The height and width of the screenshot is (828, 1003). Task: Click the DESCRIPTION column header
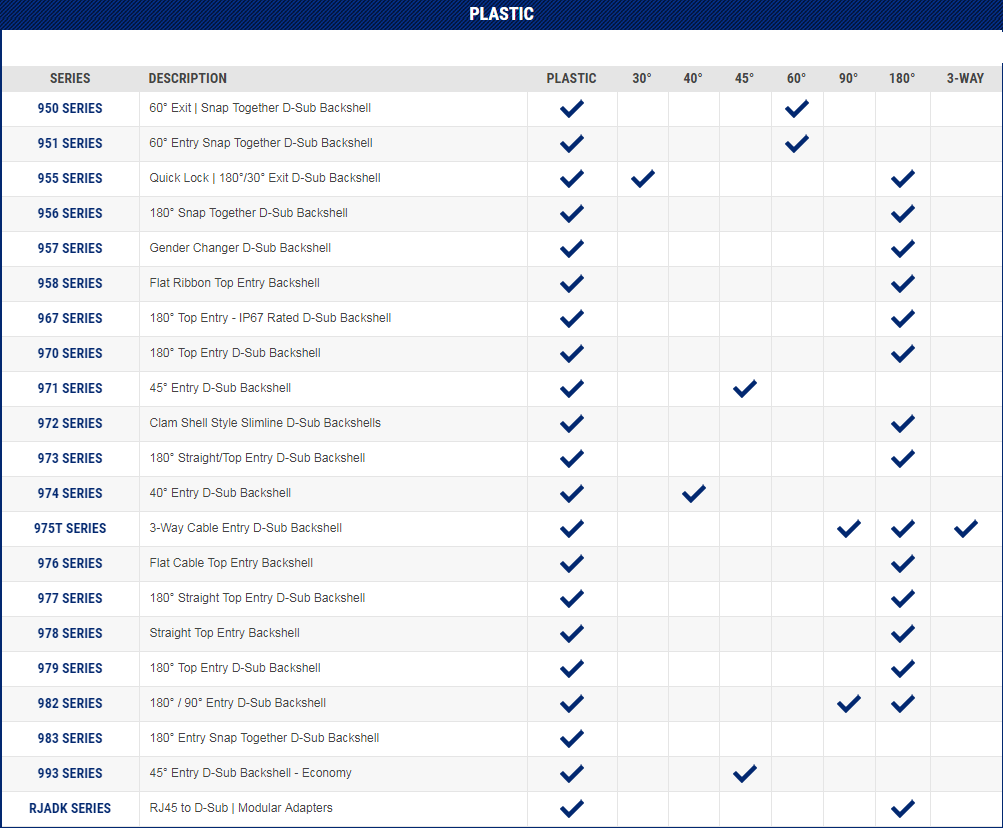[x=187, y=78]
